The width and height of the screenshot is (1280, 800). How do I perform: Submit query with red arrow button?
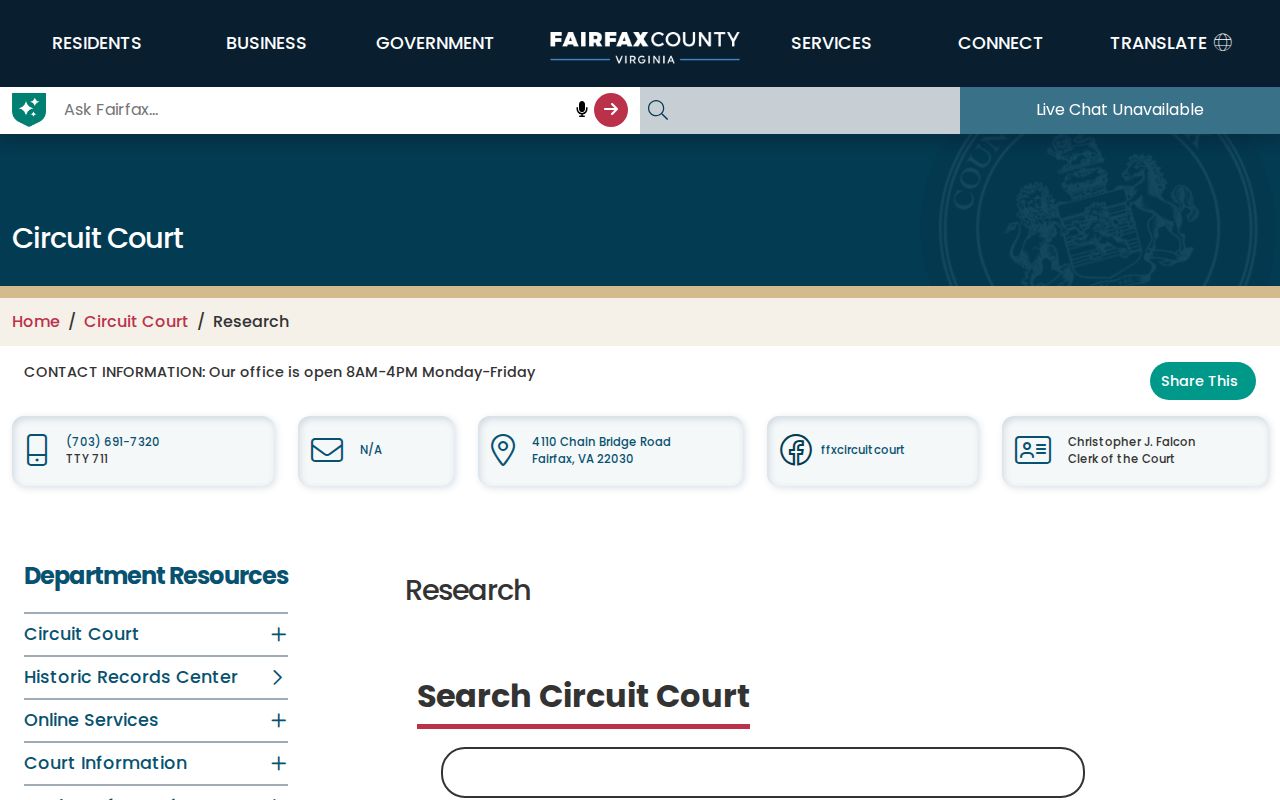click(611, 109)
